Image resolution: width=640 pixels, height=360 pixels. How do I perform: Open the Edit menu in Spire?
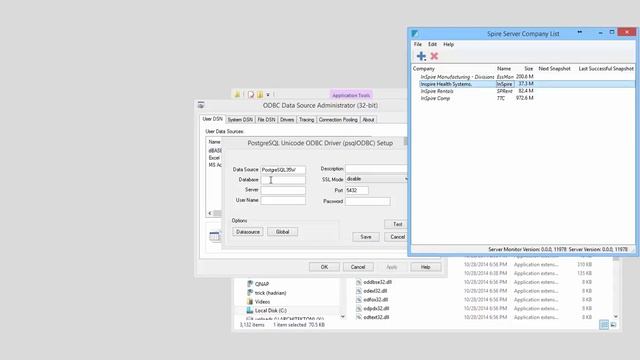[x=432, y=44]
